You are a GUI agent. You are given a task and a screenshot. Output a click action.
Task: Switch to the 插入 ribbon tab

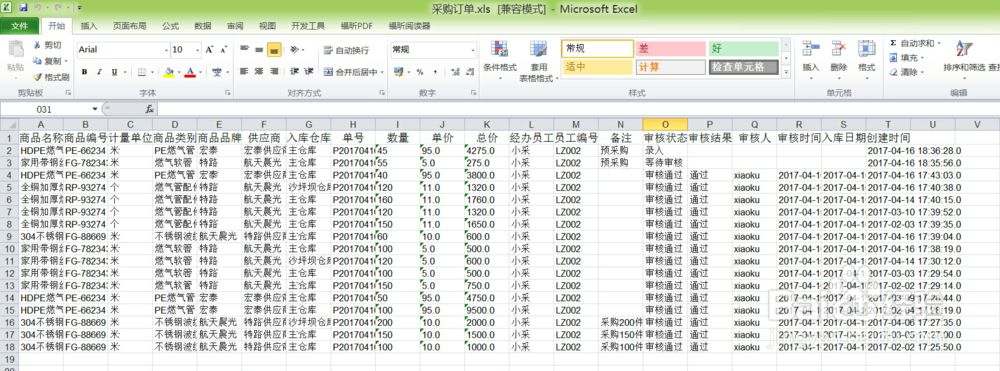[89, 26]
